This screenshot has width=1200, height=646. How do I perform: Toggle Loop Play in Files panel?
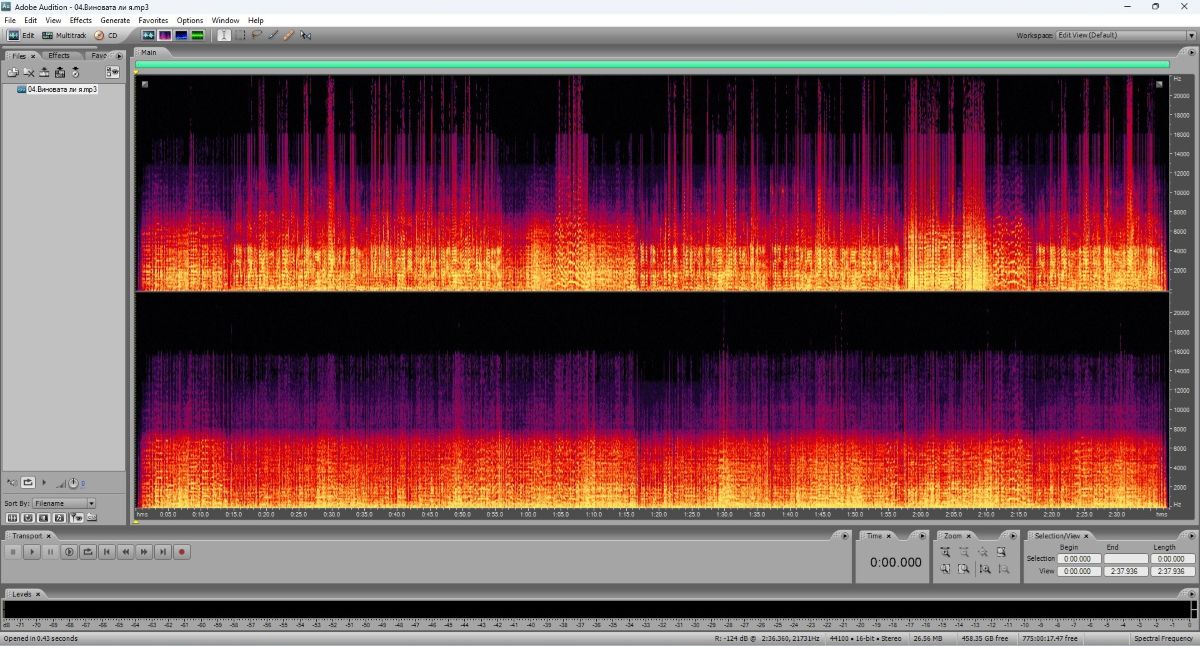tap(28, 483)
